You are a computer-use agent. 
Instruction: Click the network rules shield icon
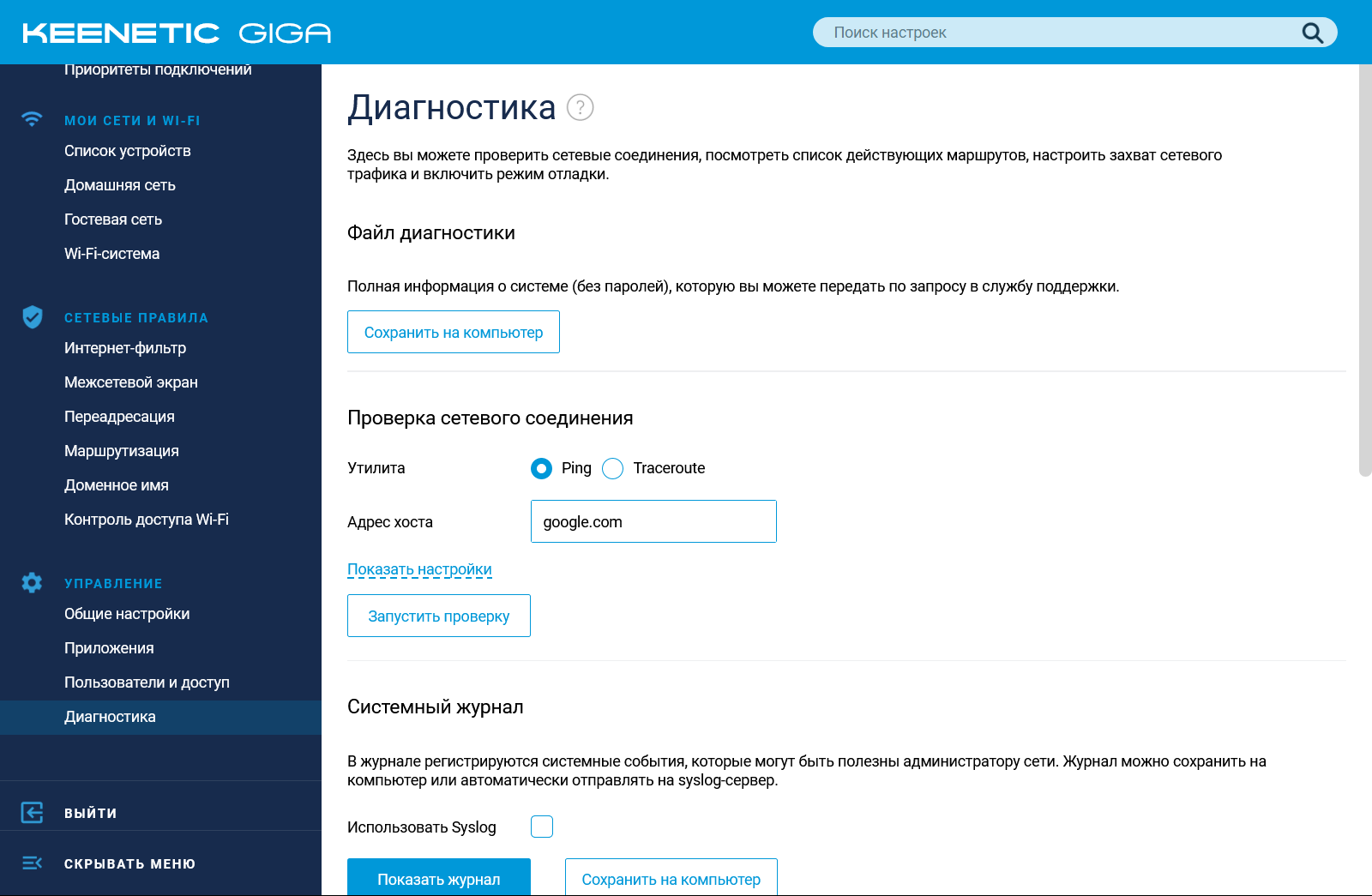(x=33, y=317)
